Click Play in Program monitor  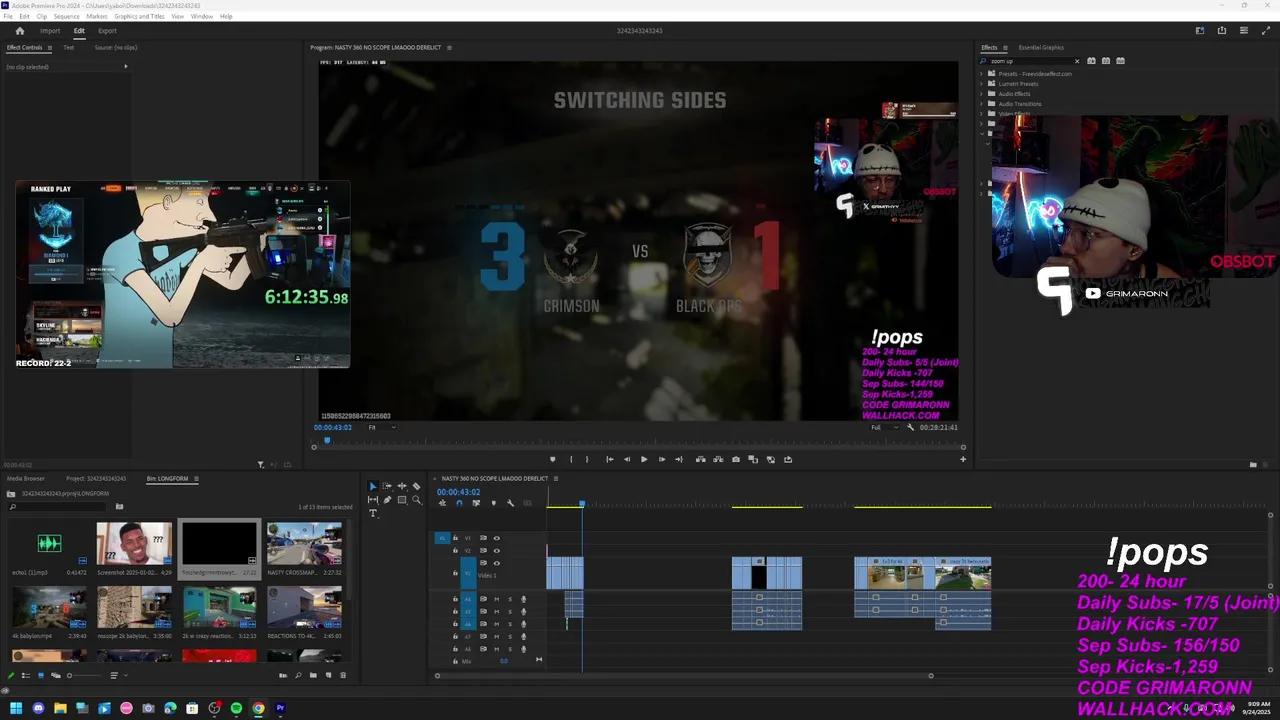click(644, 459)
